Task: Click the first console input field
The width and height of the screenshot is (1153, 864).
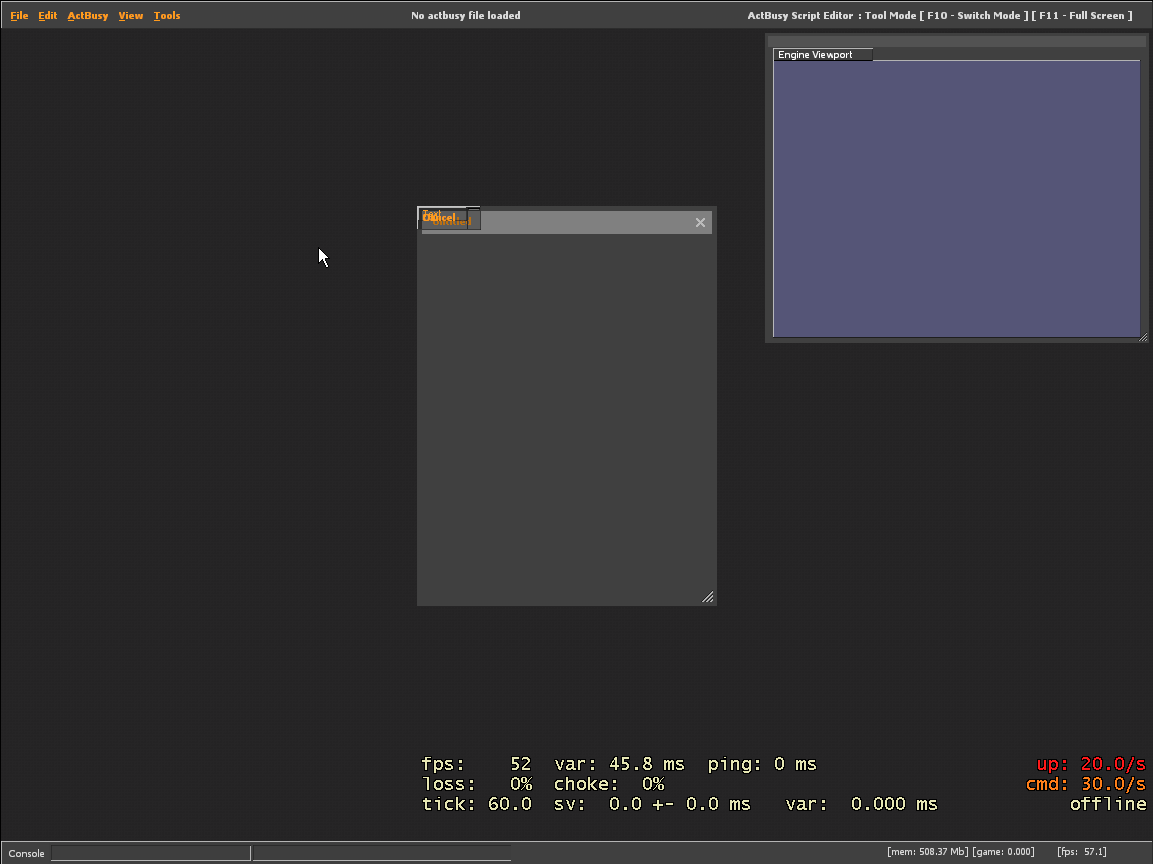Action: coord(150,853)
